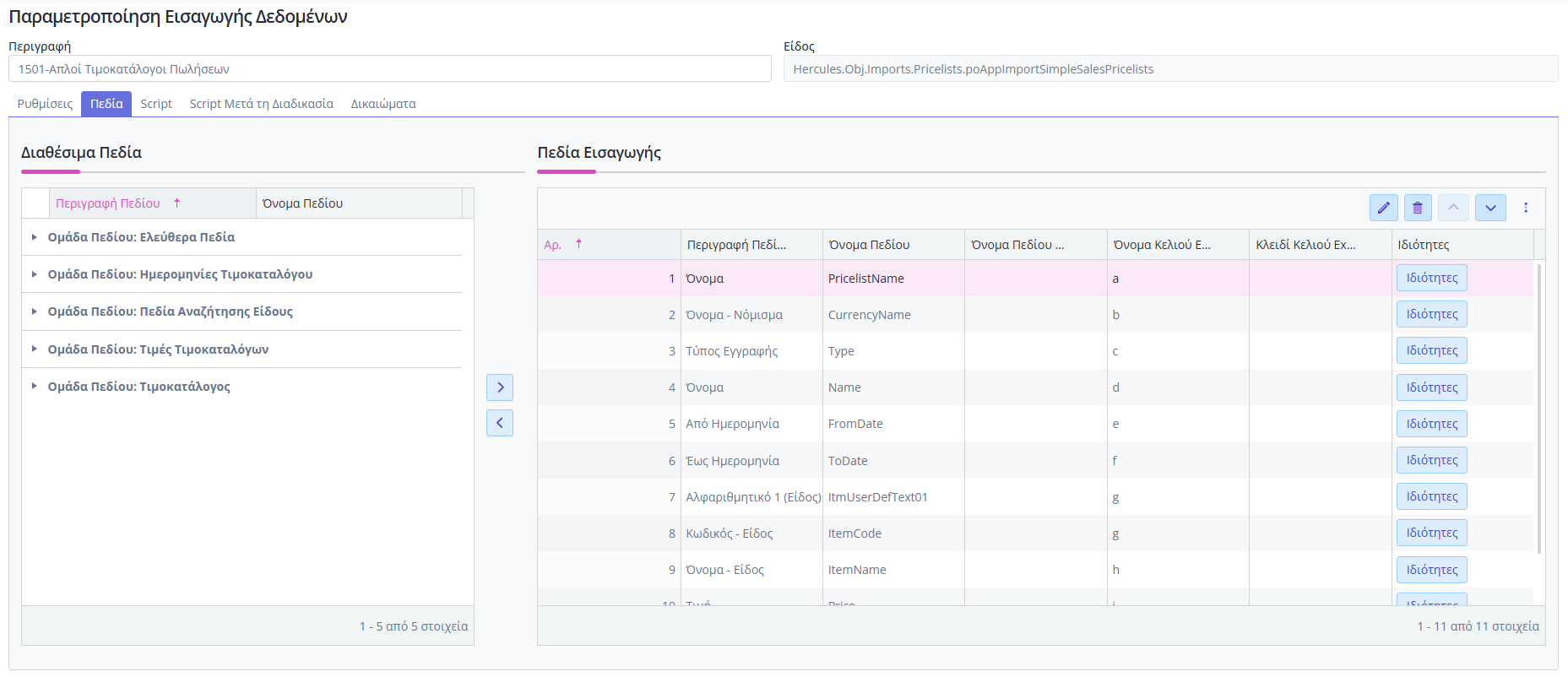Open the Script tab
Screen dimensions: 1568x677
(x=156, y=104)
